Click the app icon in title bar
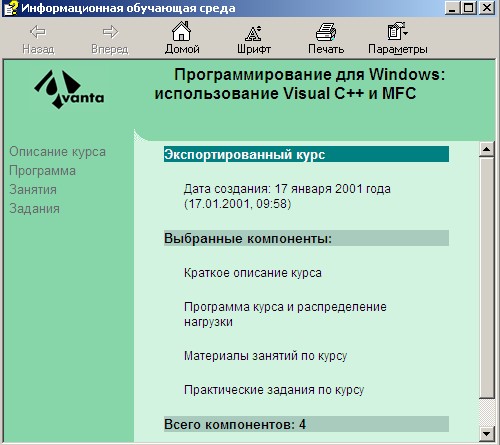This screenshot has height=445, width=500. (11, 8)
